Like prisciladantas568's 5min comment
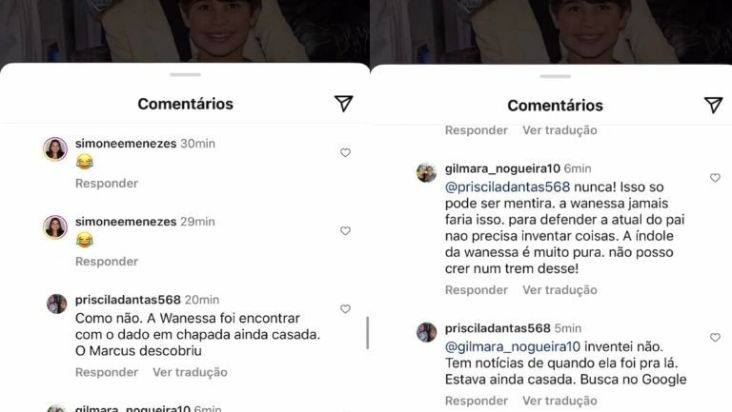Screen dimensions: 732x412 pyautogui.click(x=715, y=337)
